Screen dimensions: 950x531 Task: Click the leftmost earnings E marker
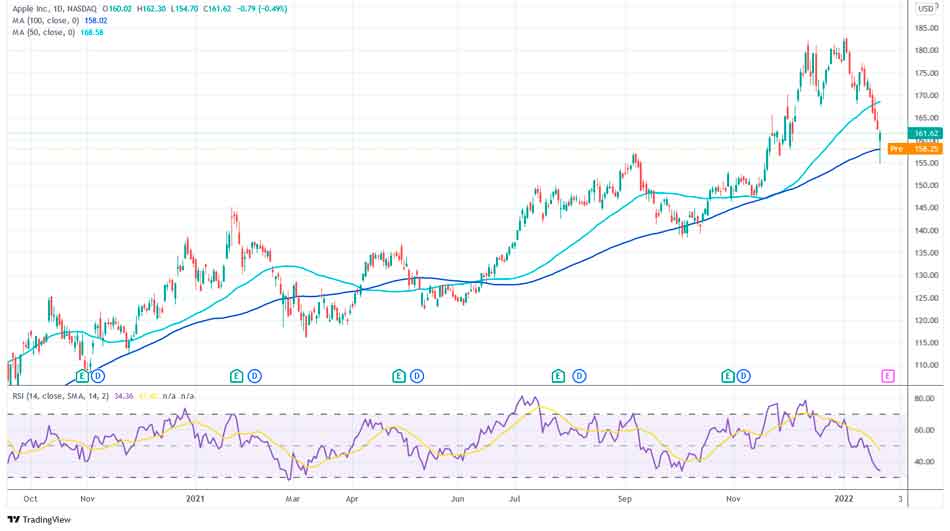pos(82,376)
